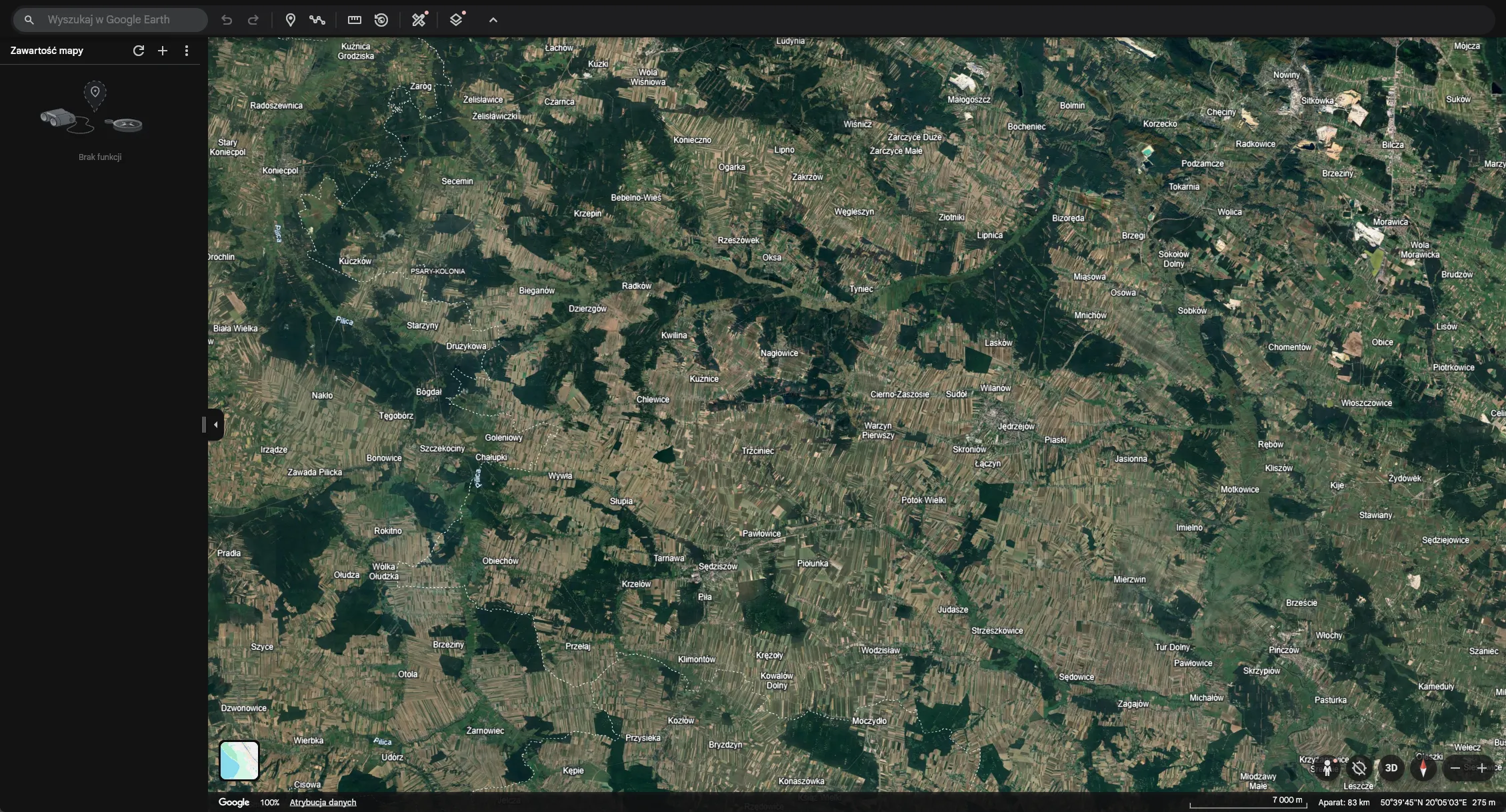1506x812 pixels.
Task: Click the redo arrow in toolbar
Action: [x=253, y=20]
